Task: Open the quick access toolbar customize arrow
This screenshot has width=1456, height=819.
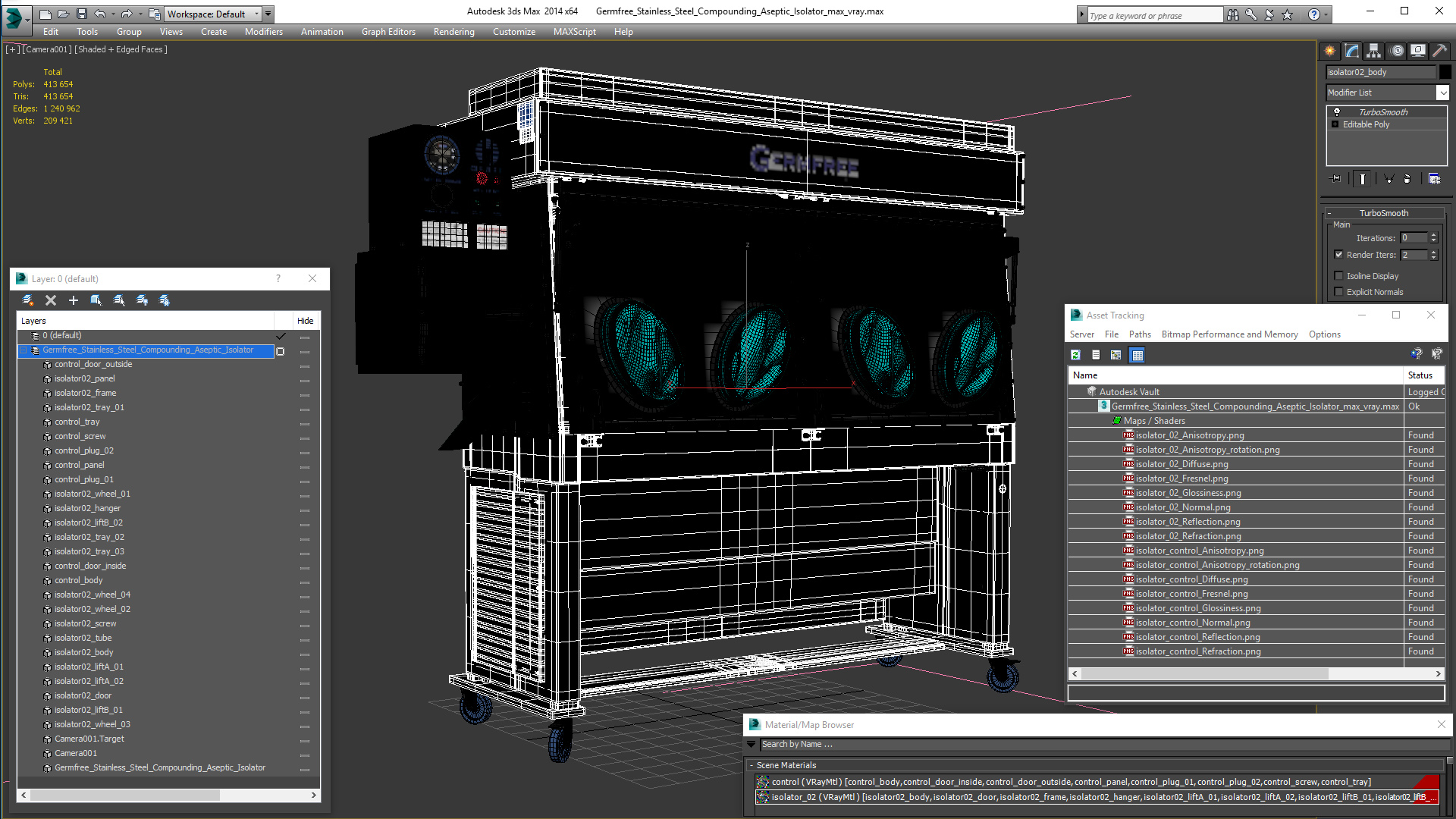Action: pyautogui.click(x=268, y=14)
